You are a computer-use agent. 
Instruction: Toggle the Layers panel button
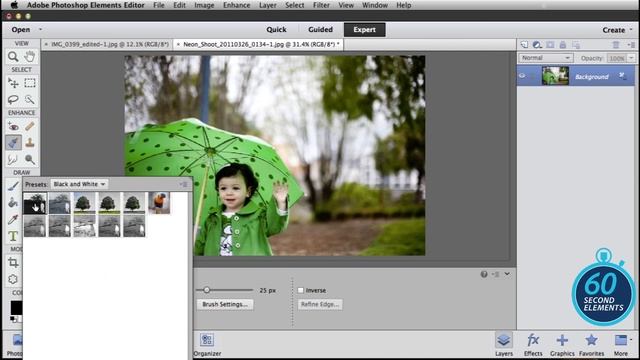click(x=504, y=344)
